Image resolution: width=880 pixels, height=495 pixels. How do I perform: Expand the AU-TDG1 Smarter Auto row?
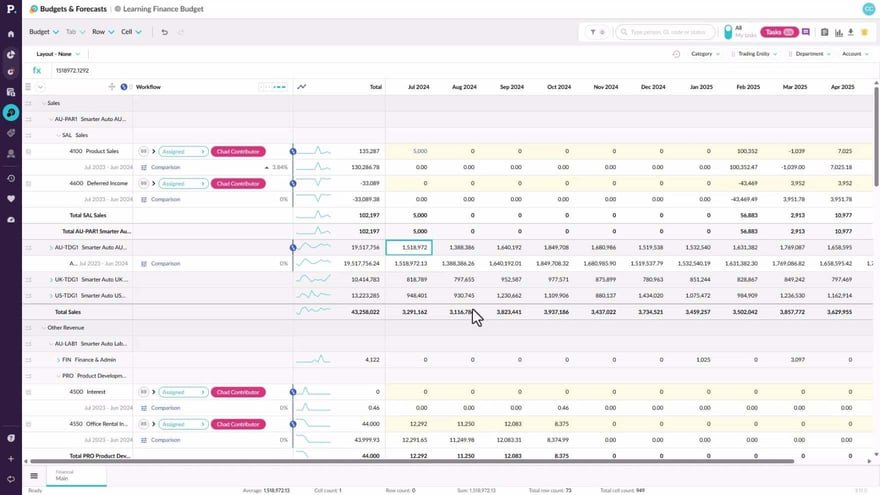coord(51,247)
